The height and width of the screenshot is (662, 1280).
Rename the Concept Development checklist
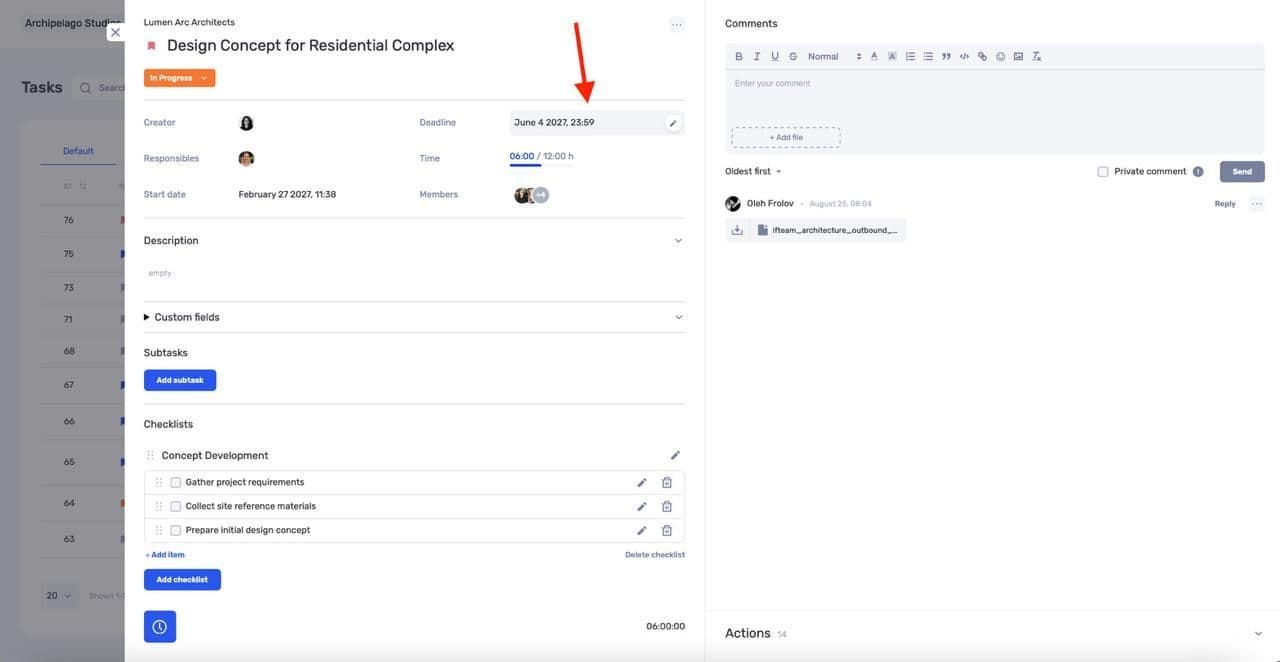coord(675,455)
